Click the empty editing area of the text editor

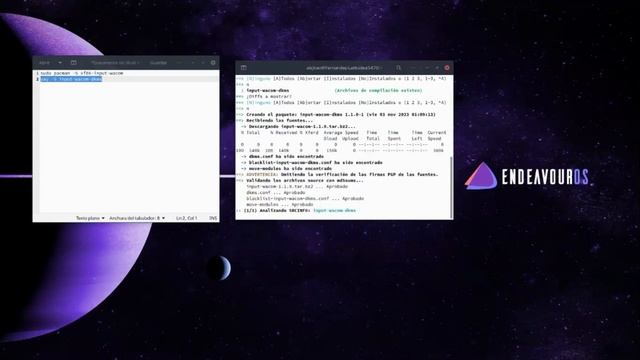(x=129, y=147)
